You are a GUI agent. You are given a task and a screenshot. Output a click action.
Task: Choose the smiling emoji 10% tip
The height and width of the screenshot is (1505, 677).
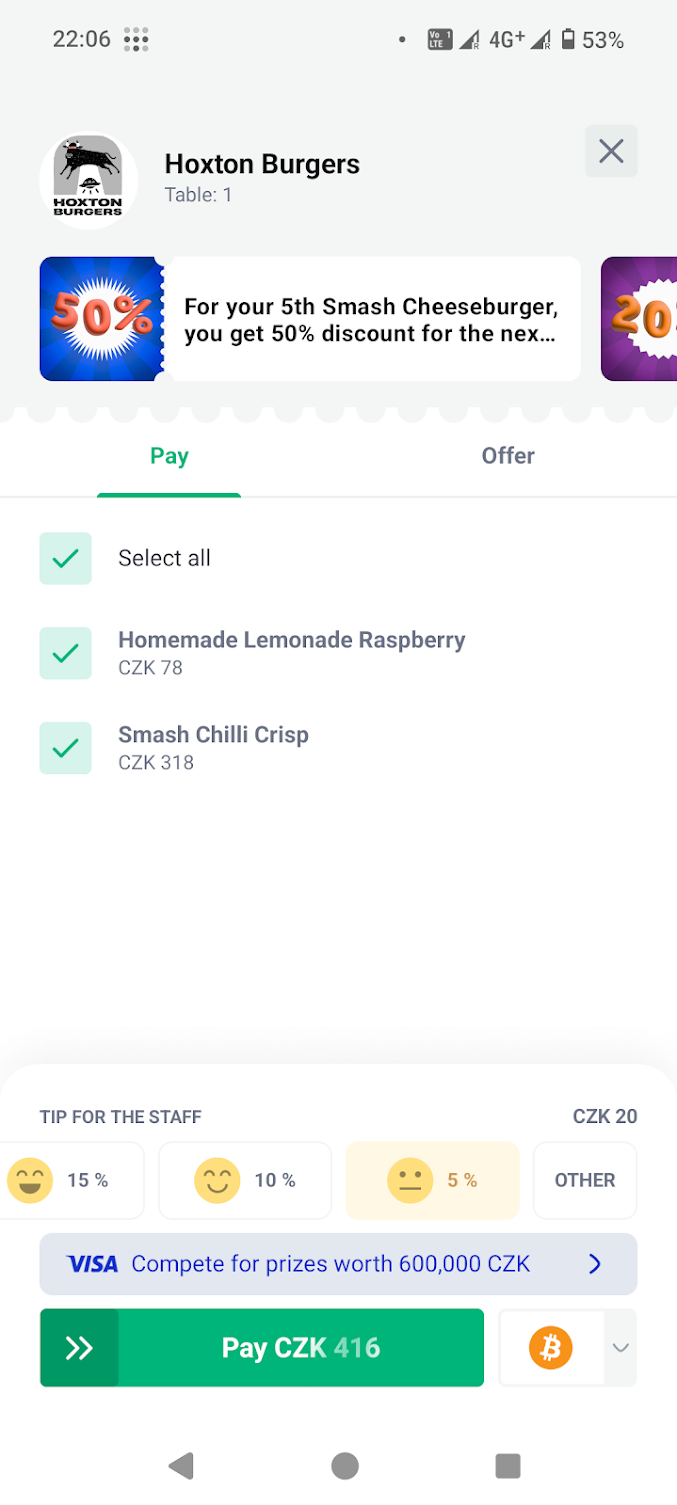[x=245, y=1180]
